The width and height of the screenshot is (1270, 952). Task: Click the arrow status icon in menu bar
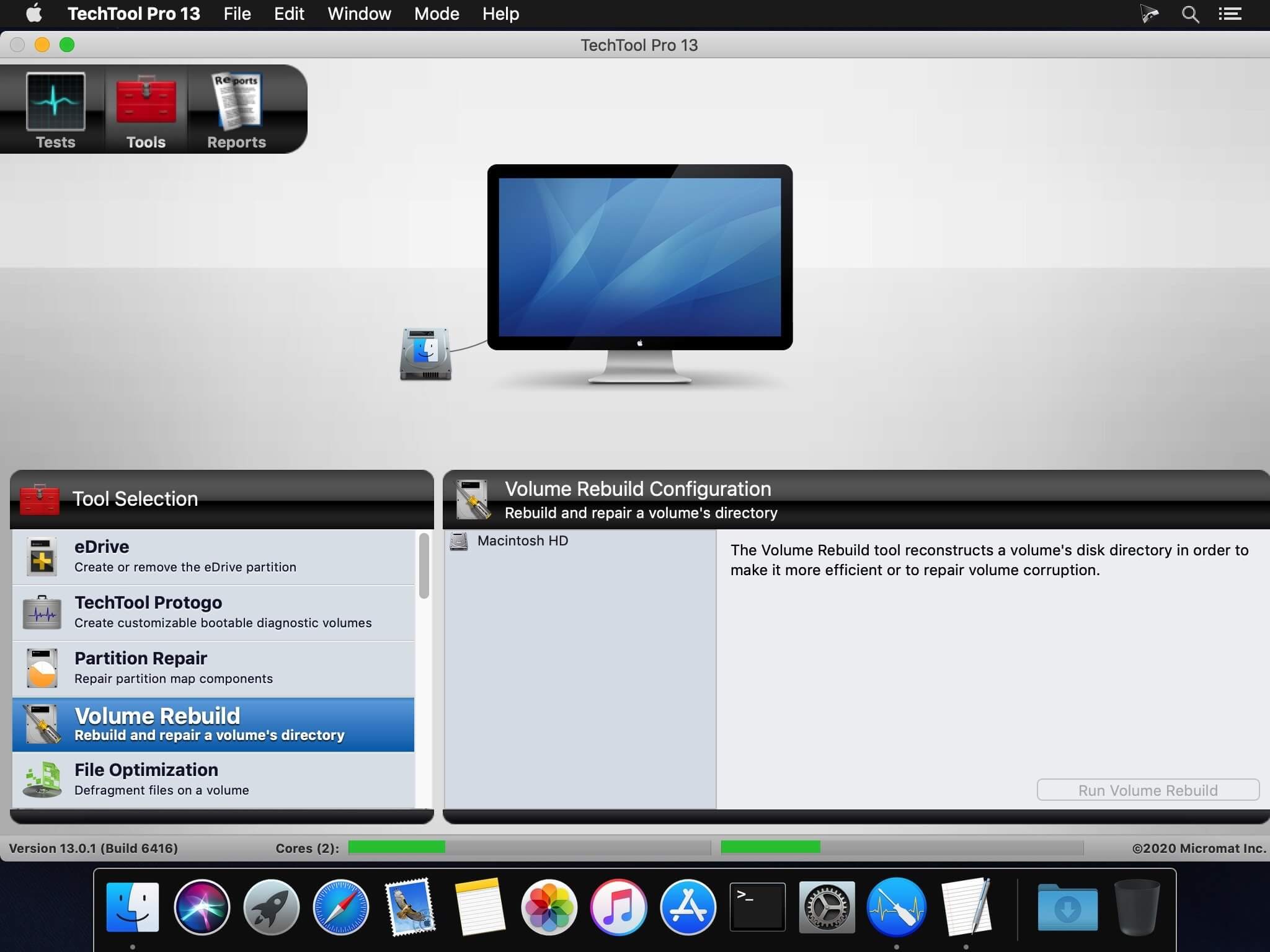(x=1149, y=14)
